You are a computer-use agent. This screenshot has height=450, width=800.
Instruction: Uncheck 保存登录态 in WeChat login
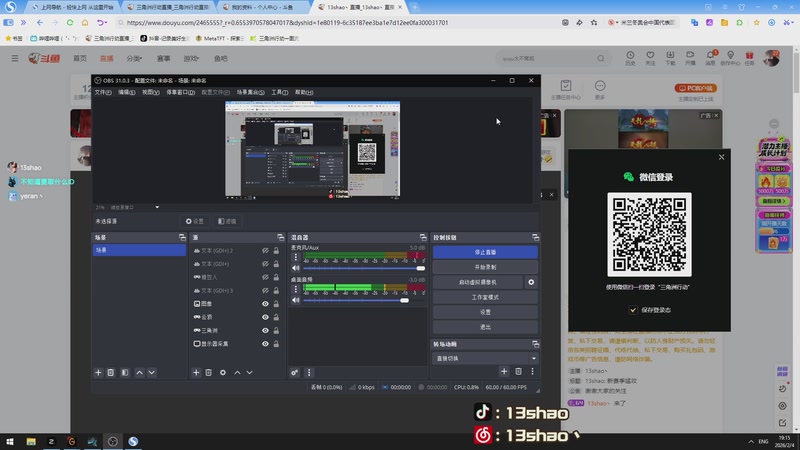[x=633, y=310]
